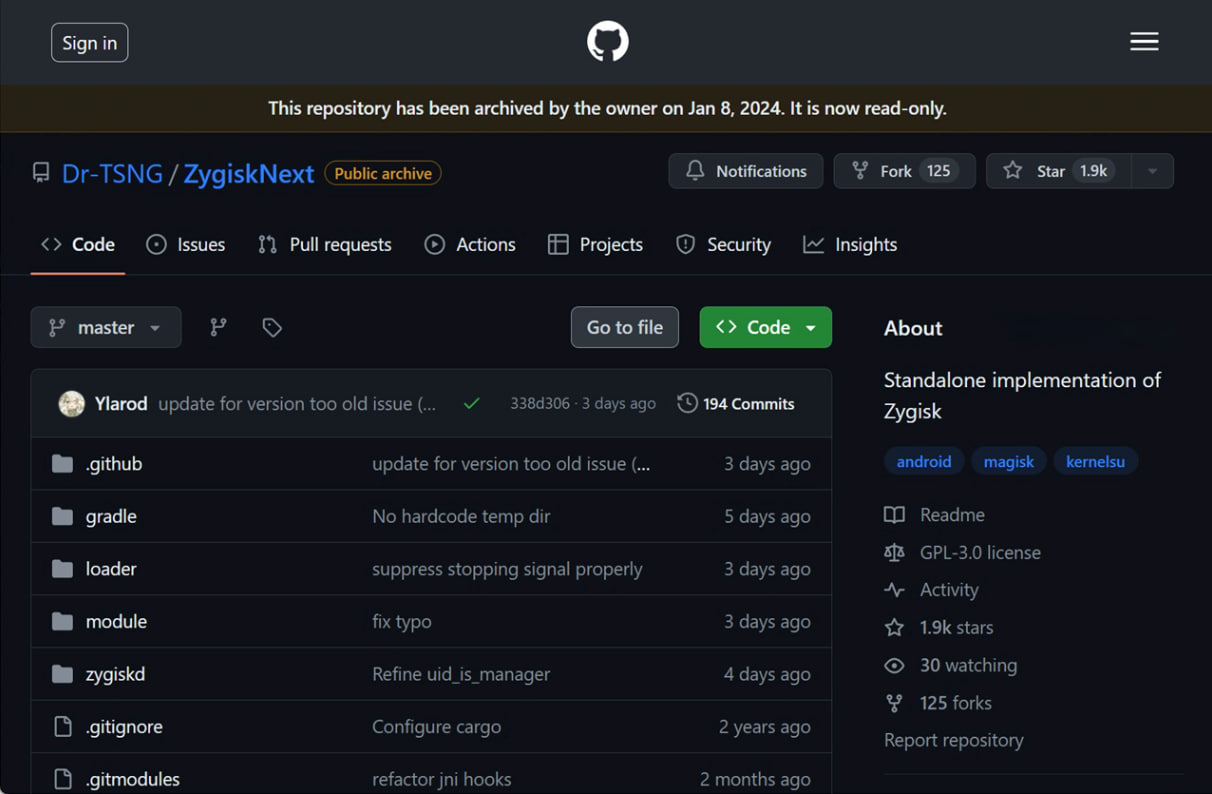
Task: Expand the star lists dropdown arrow
Action: (x=1152, y=171)
